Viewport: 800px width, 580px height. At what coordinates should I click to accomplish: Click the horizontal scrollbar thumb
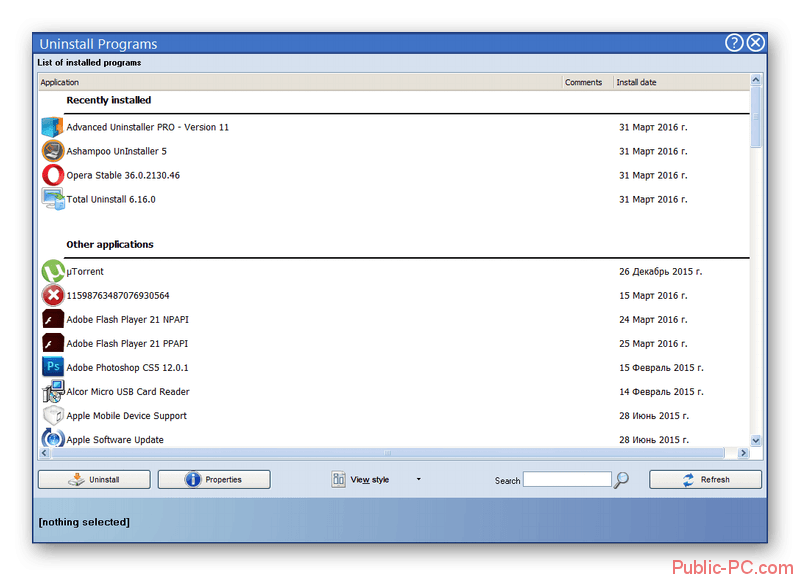[x=387, y=453]
